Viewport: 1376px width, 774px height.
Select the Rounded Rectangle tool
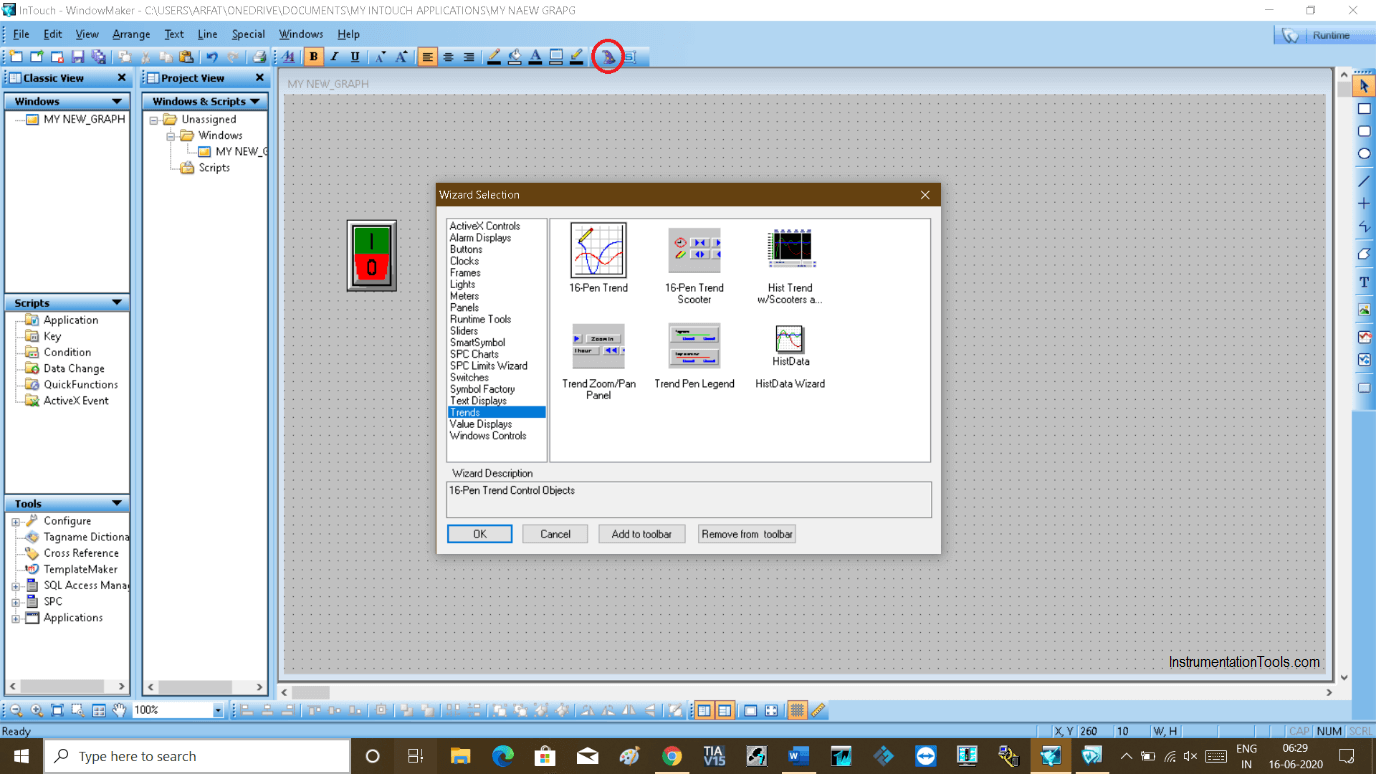pos(1364,131)
